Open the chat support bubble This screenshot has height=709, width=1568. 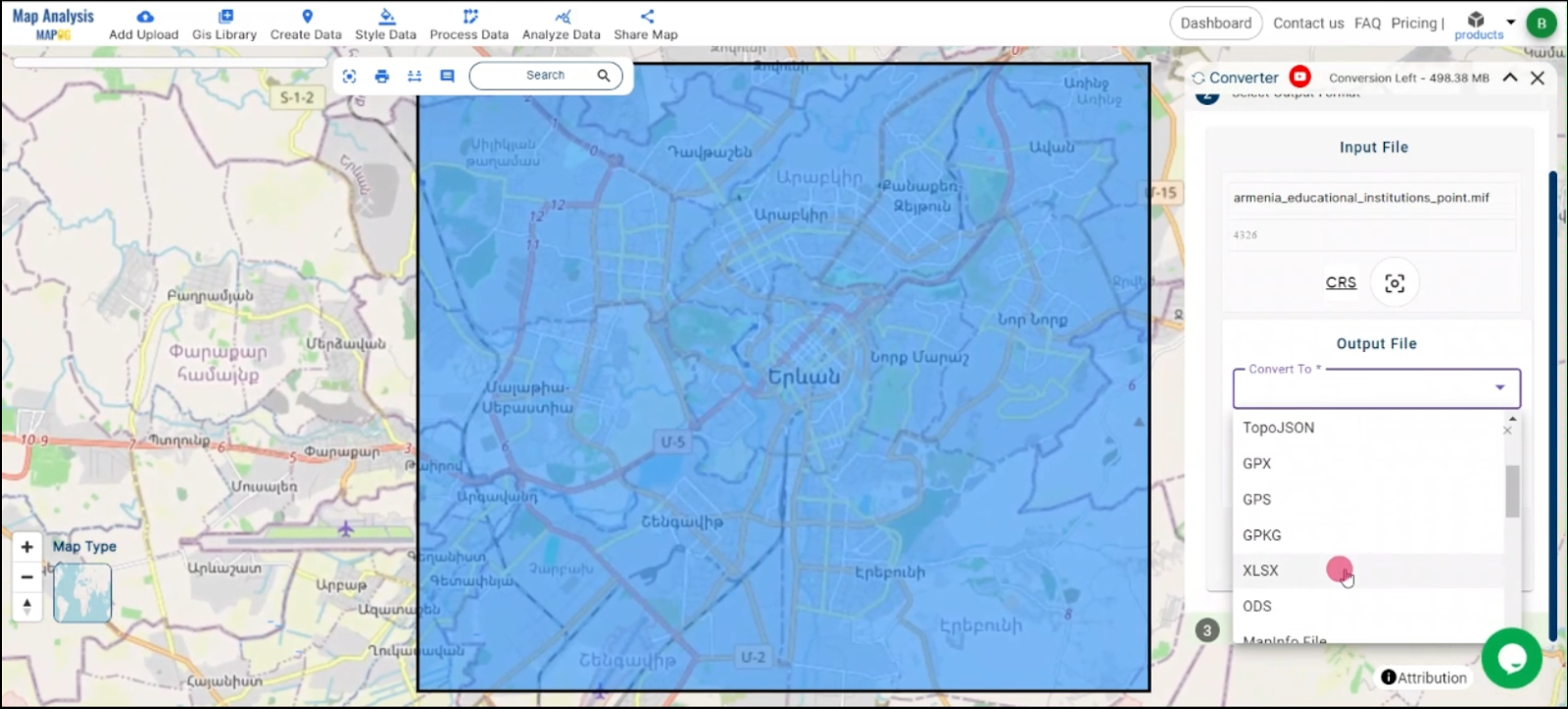click(1512, 659)
